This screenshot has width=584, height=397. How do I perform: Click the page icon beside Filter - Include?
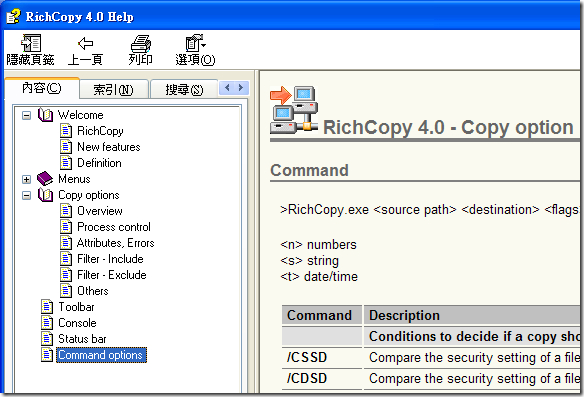[66, 259]
